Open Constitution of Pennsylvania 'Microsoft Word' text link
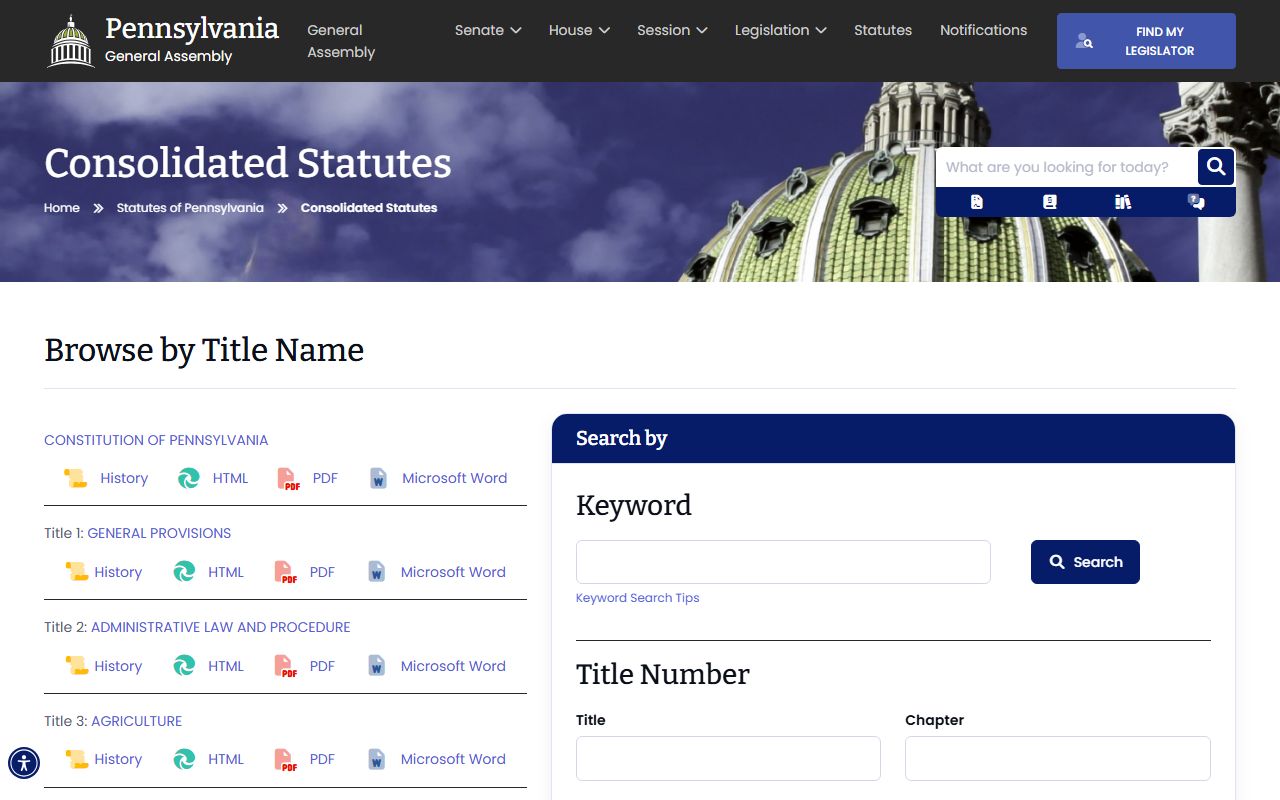This screenshot has width=1280, height=800. pos(454,479)
